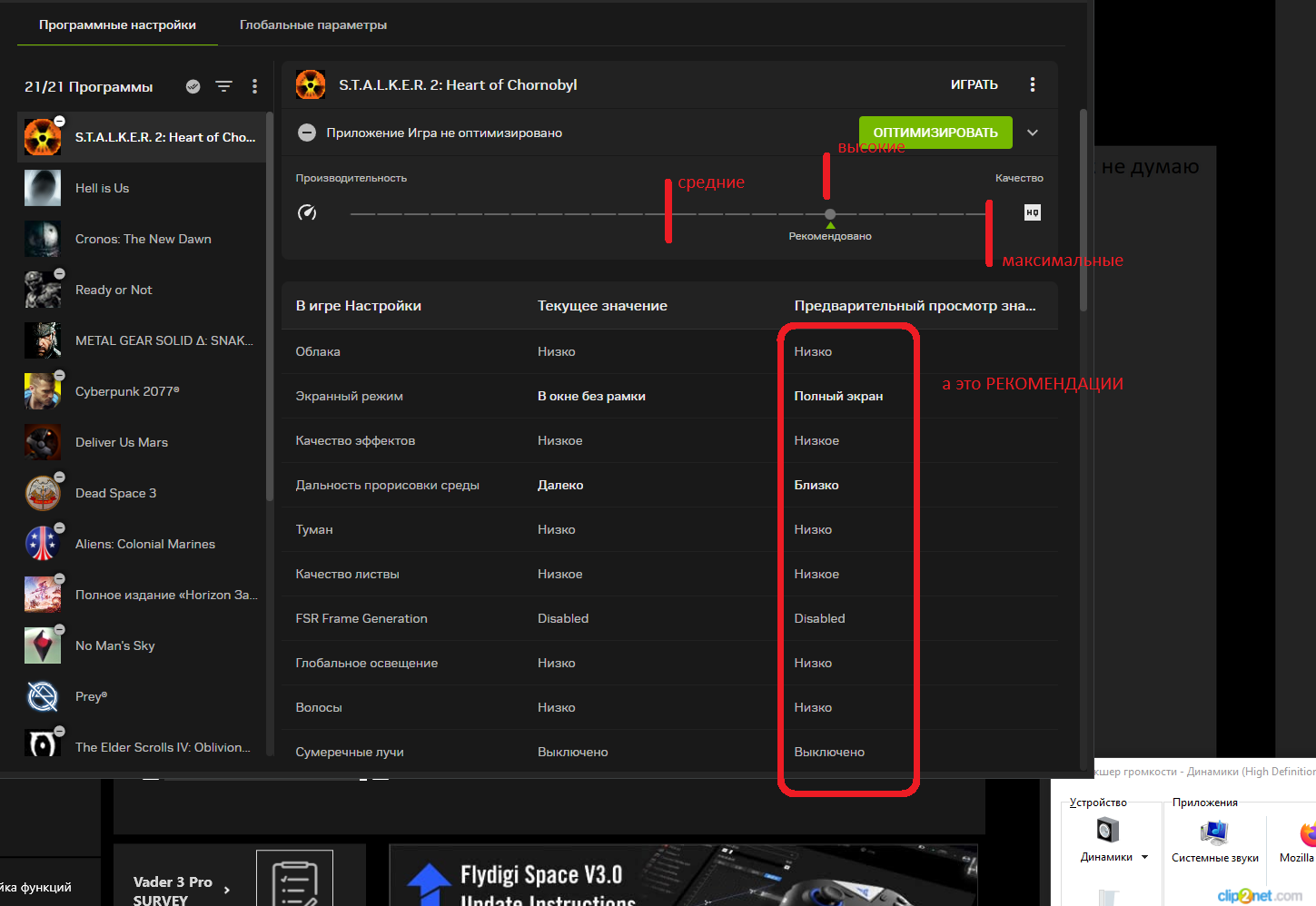Select the Hell is Us game icon
1316x906 pixels.
click(43, 188)
